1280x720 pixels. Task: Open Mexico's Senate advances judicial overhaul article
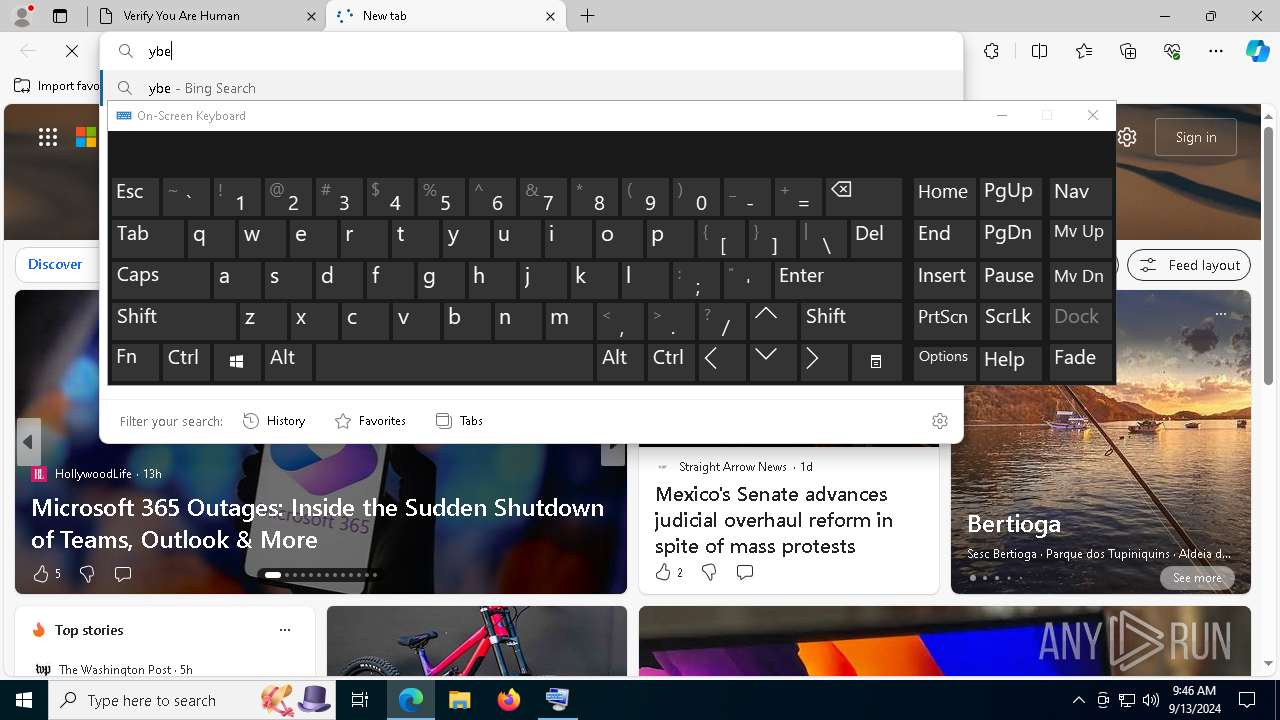click(774, 520)
